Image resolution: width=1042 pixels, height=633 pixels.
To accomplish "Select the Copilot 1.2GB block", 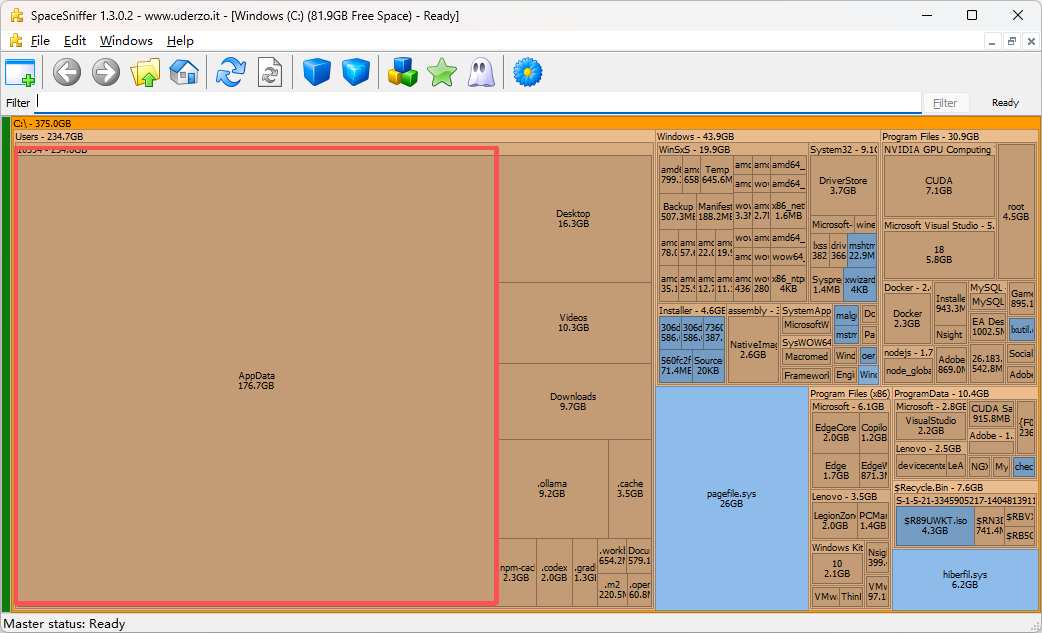I will [874, 432].
